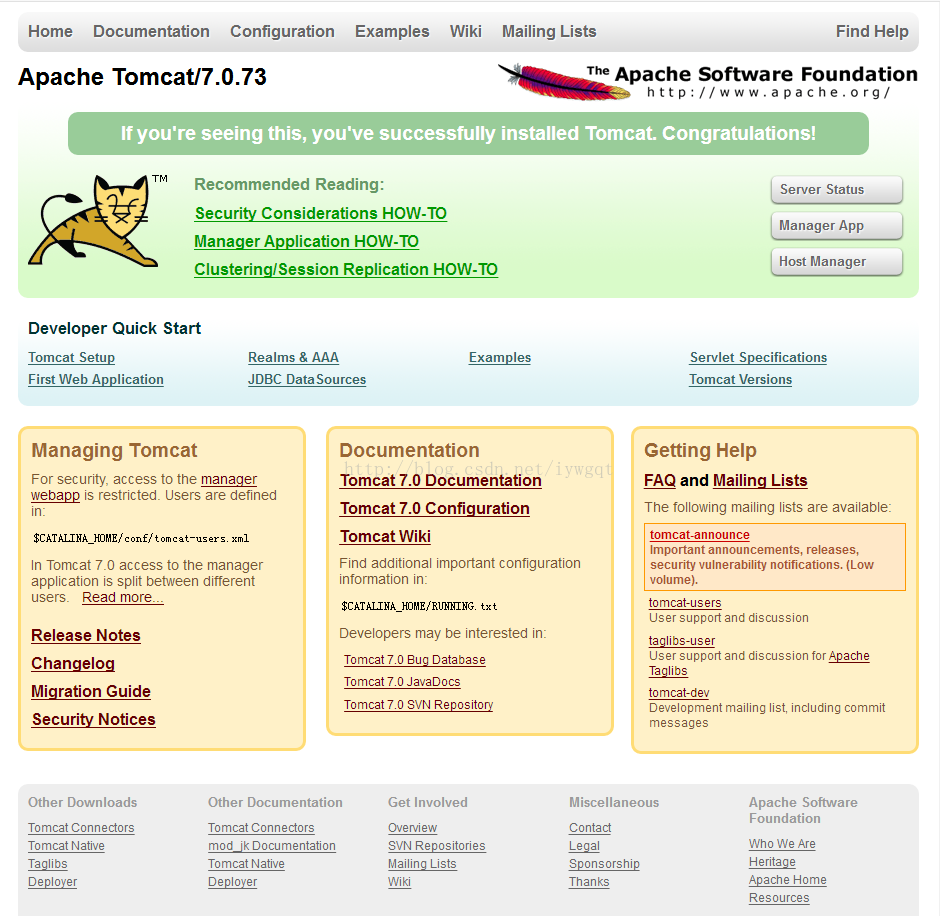The image size is (940, 916).
Task: Open Security Considerations HOW-TO link
Action: coord(321,213)
